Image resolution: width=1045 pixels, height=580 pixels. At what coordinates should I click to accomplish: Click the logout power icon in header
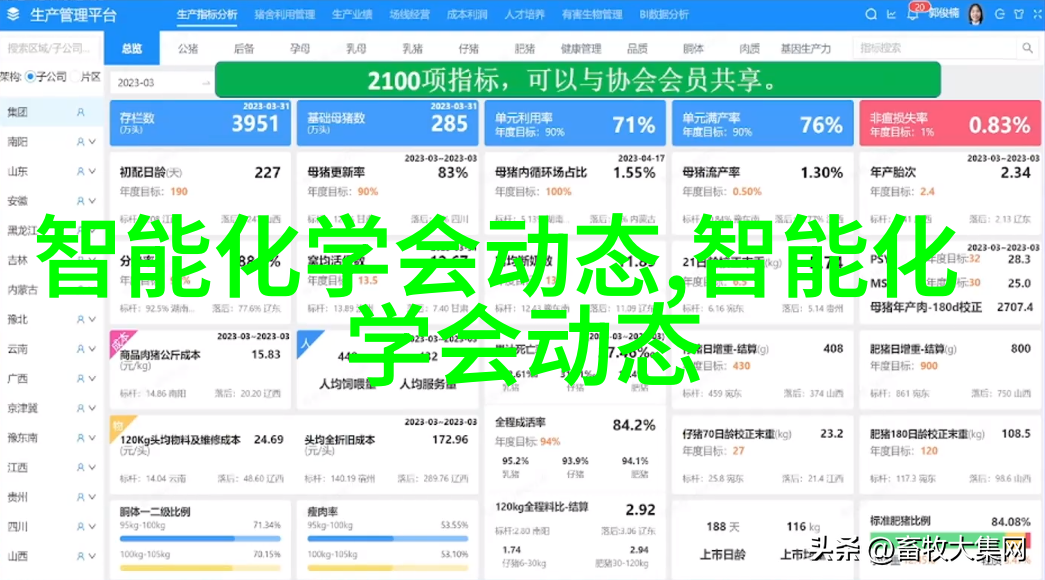[x=999, y=14]
